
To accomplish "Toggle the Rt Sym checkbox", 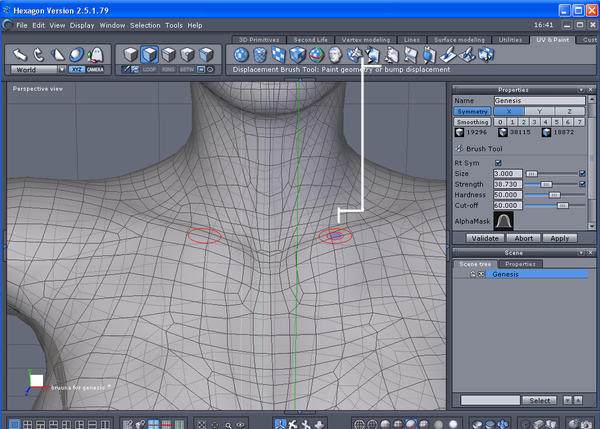I will coord(498,163).
